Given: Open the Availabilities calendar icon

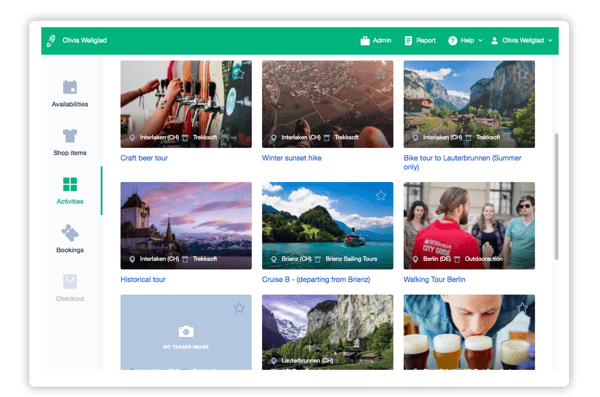Looking at the screenshot, I should 70,87.
